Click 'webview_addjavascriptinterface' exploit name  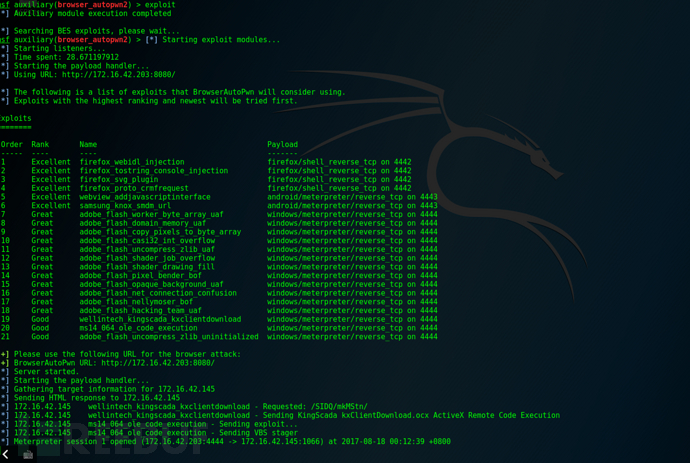[145, 197]
